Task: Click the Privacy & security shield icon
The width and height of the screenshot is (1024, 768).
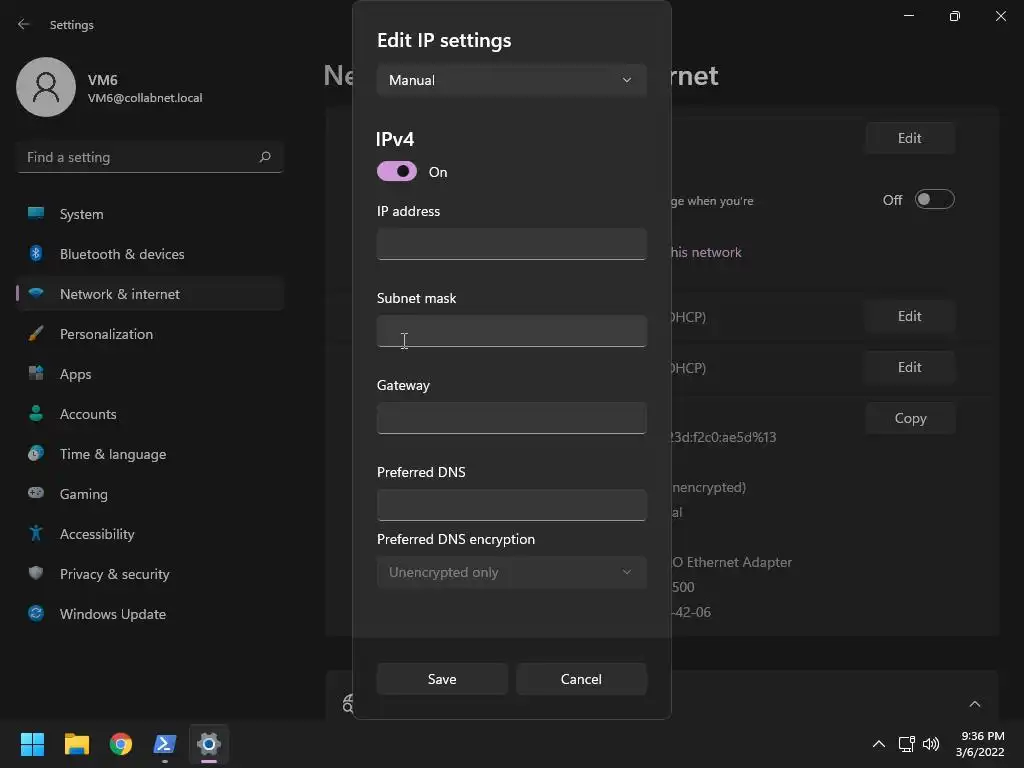Action: [x=36, y=574]
